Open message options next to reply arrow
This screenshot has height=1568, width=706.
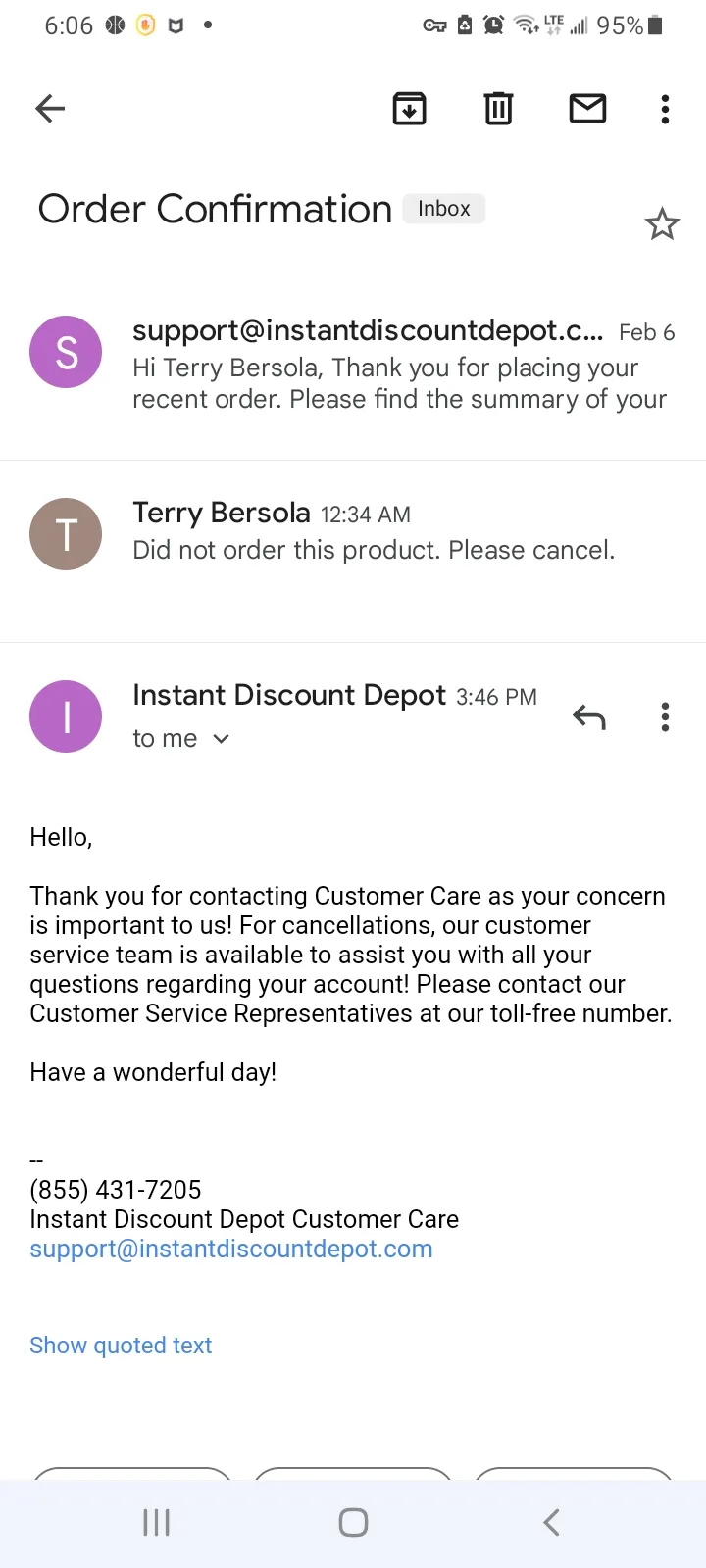click(x=665, y=717)
